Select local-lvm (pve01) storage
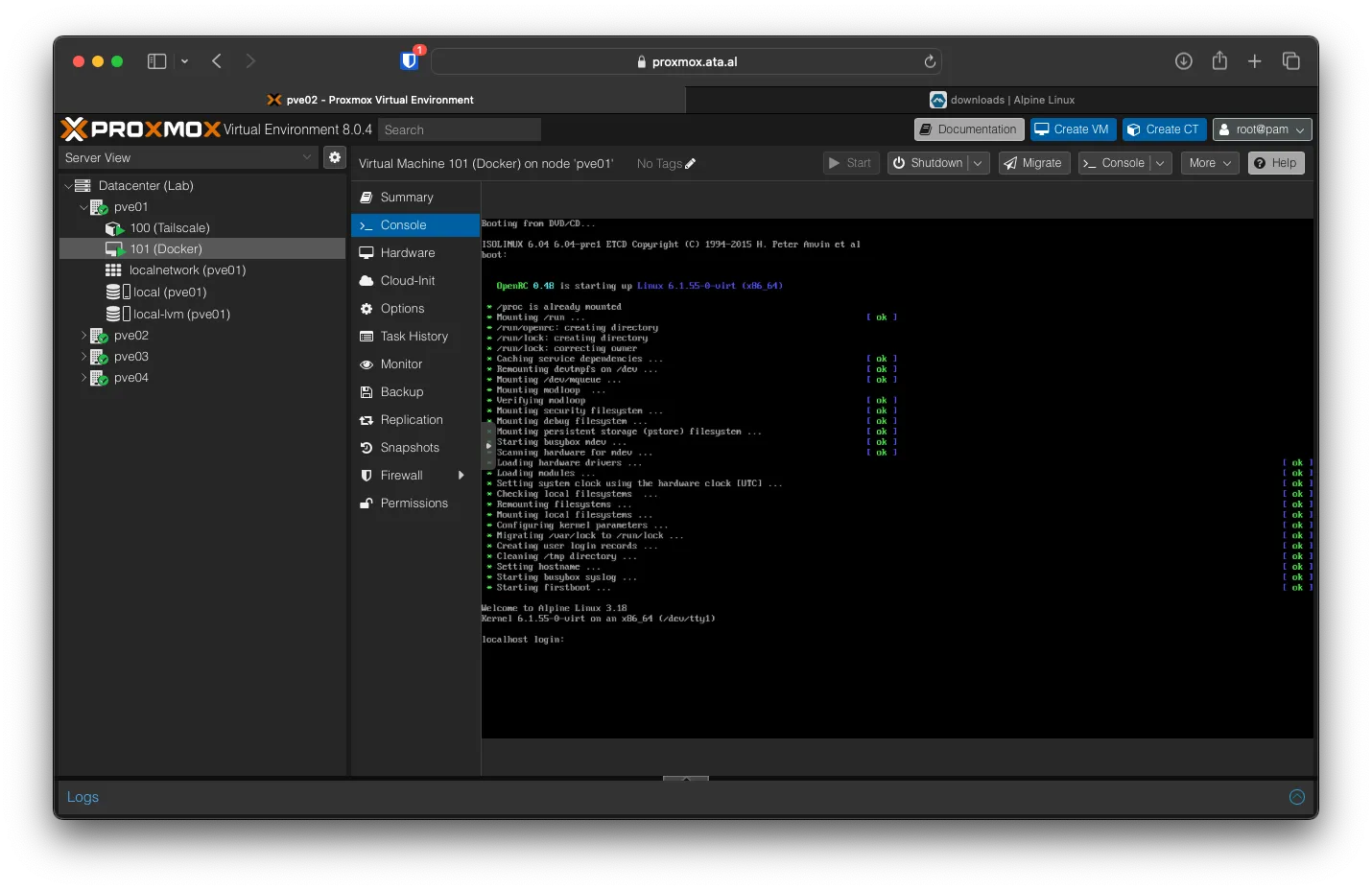 [181, 314]
